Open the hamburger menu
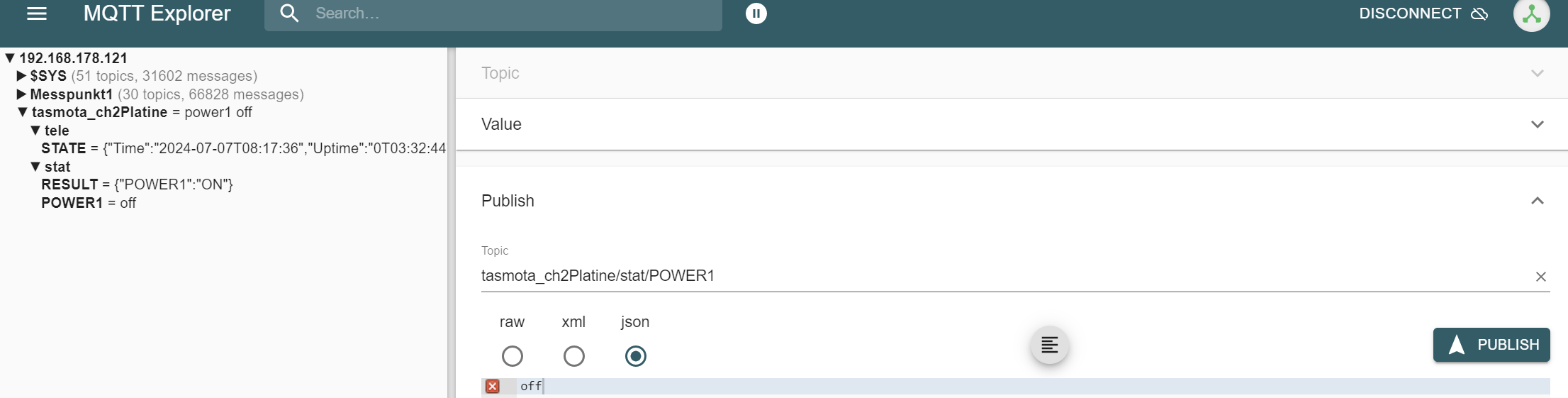Viewport: 1568px width, 398px height. (x=37, y=13)
